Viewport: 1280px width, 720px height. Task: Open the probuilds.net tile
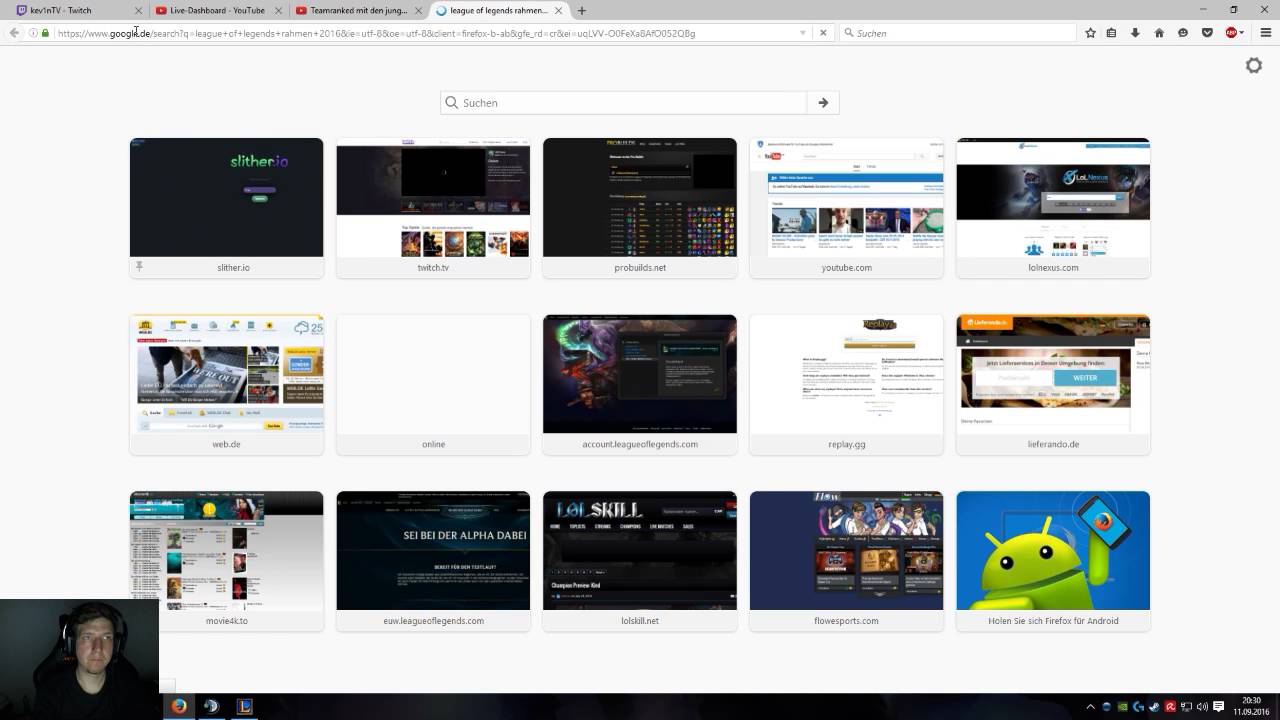coord(640,208)
